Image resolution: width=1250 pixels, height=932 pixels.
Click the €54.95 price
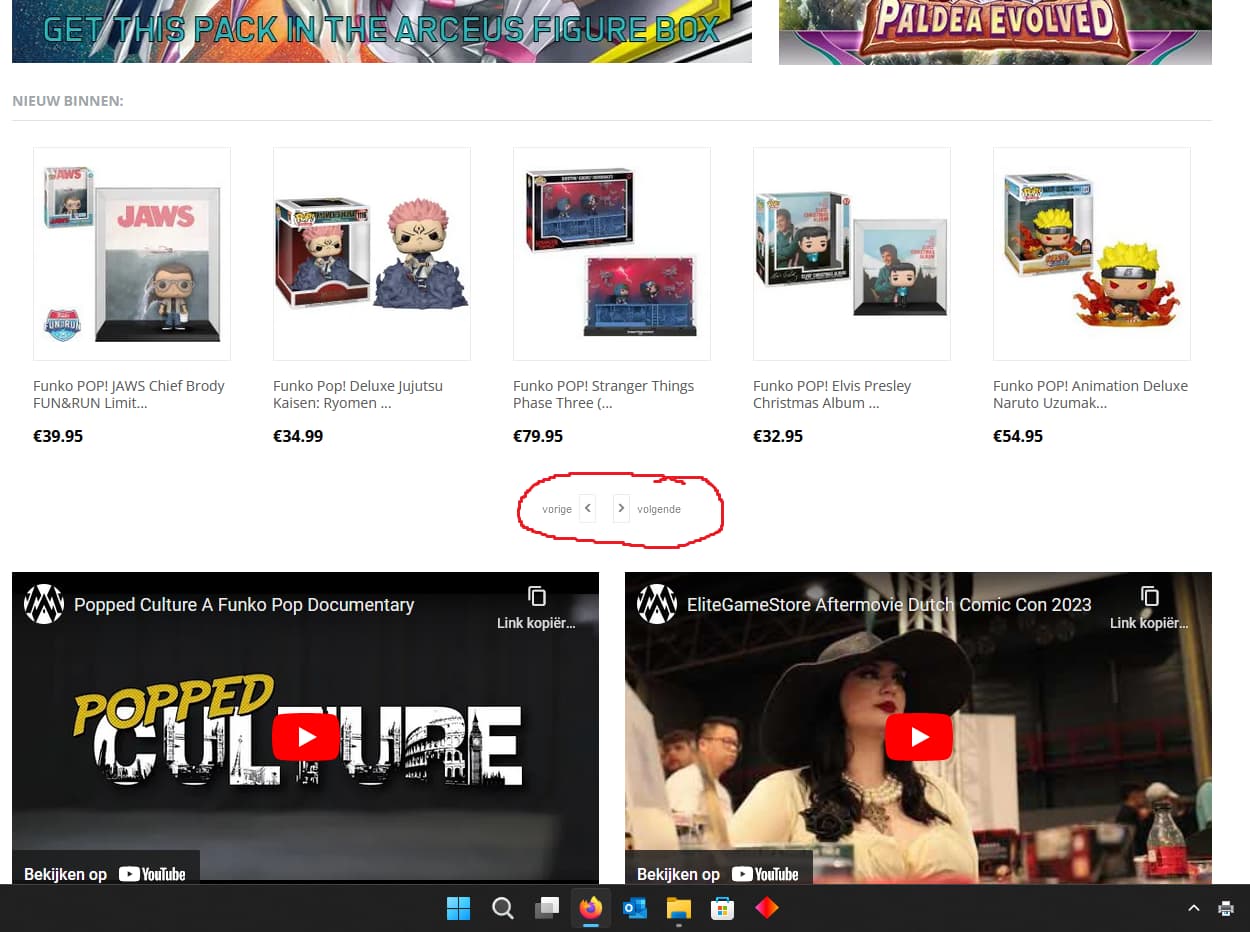[1018, 436]
